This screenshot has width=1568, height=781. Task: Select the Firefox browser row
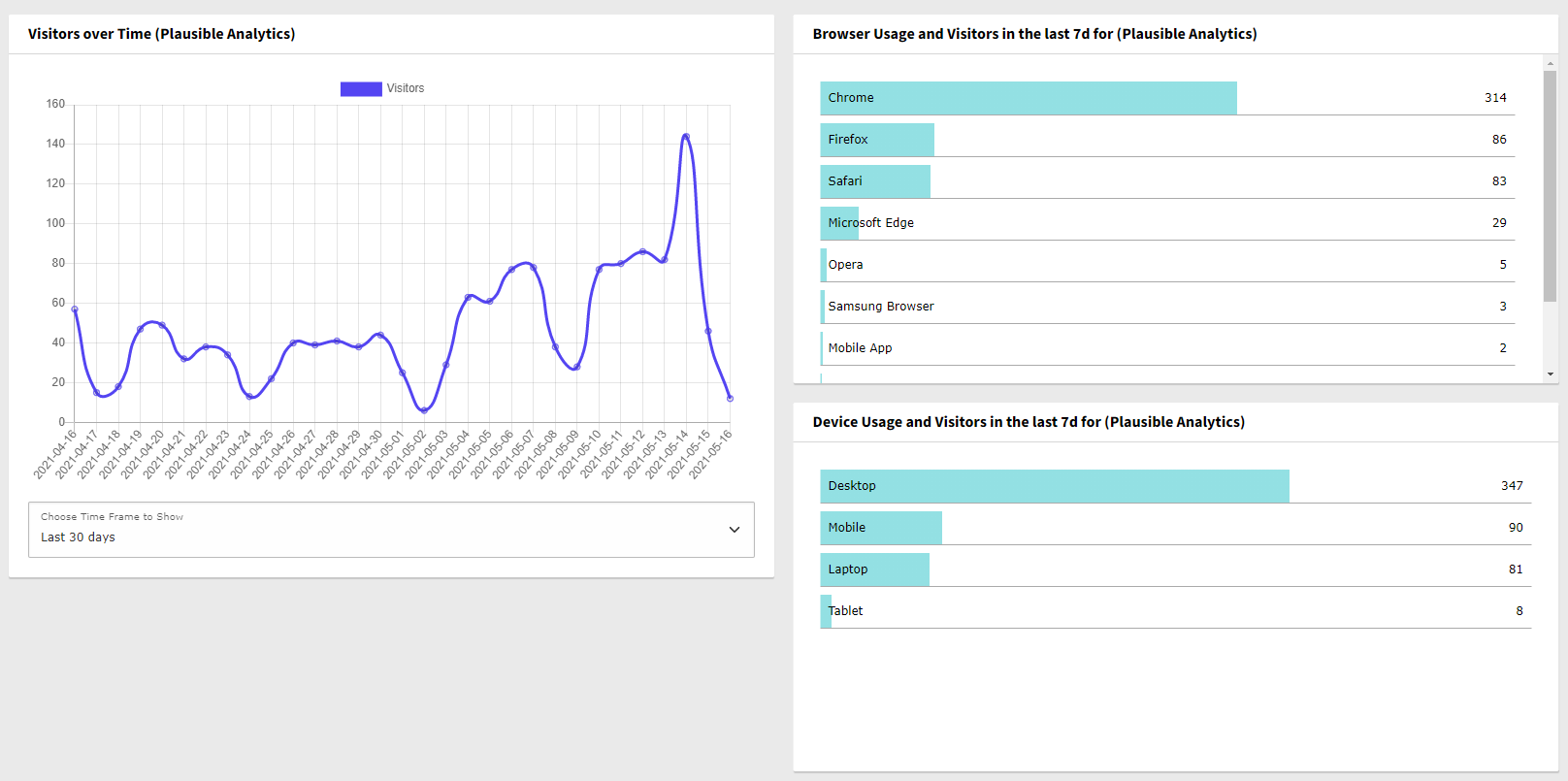1167,140
